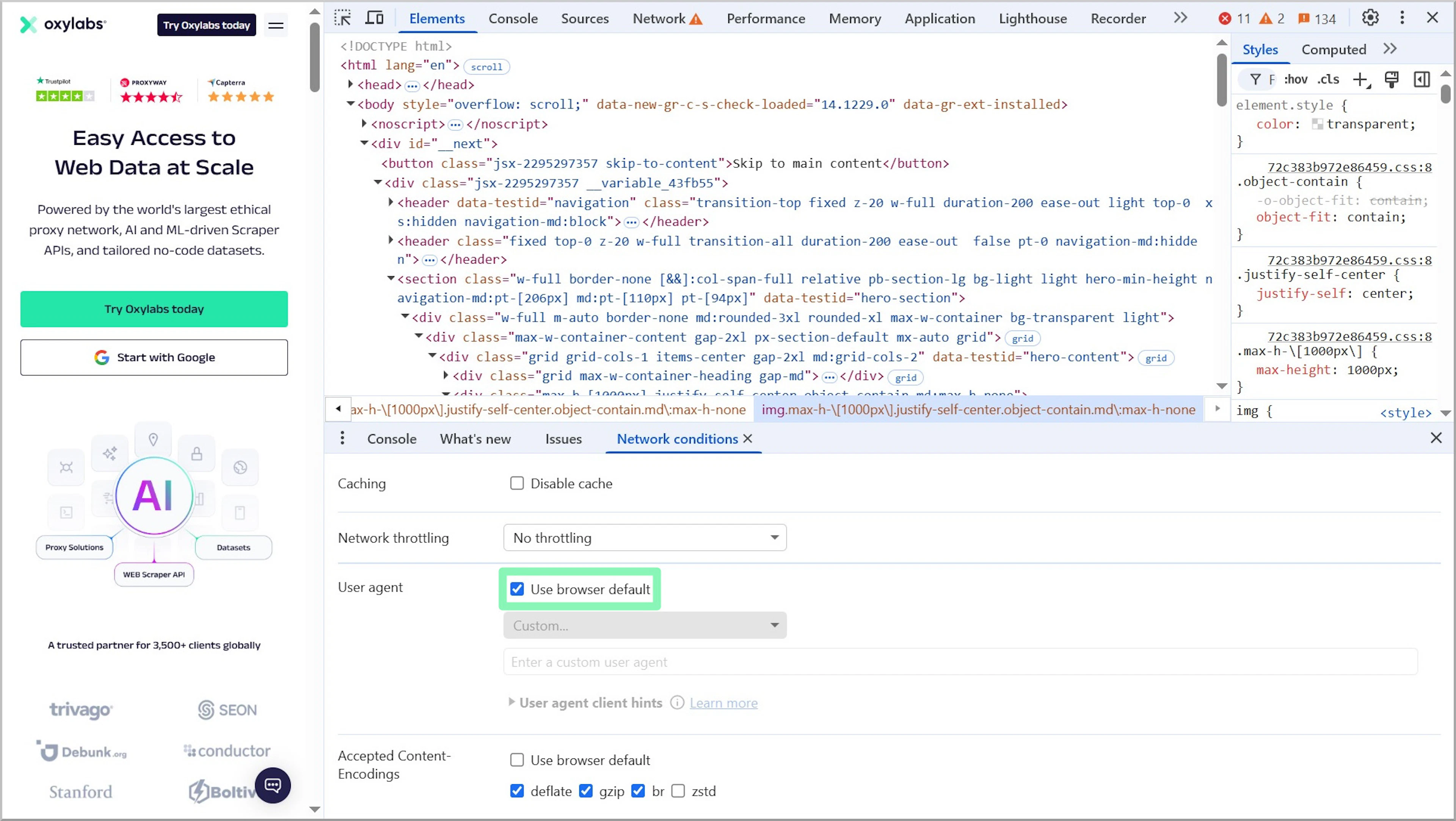Viewport: 1456px width, 821px height.
Task: Open the Custom user agent dropdown
Action: pos(644,625)
